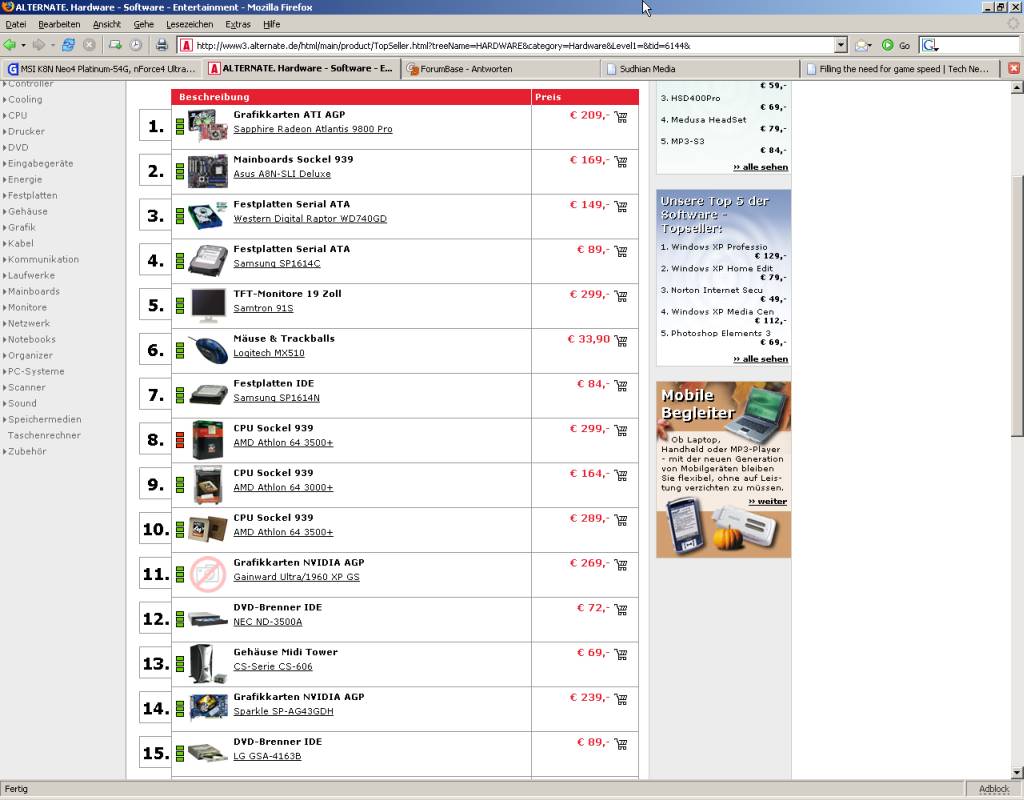Add the € 289 AMD Athlon 64 3500+ to cart
The width and height of the screenshot is (1024, 800).
[620, 520]
